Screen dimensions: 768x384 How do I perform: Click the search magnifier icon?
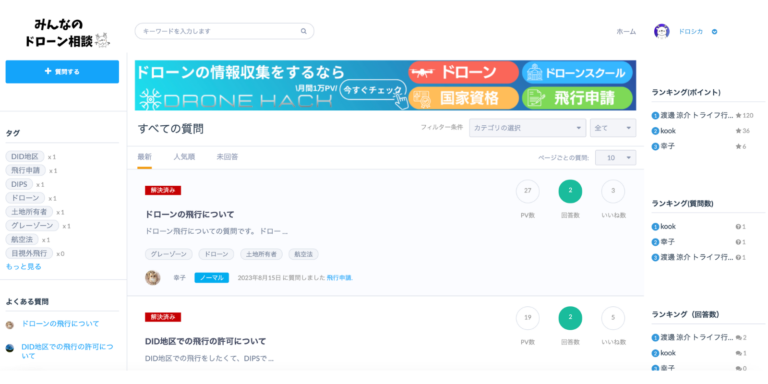[304, 31]
